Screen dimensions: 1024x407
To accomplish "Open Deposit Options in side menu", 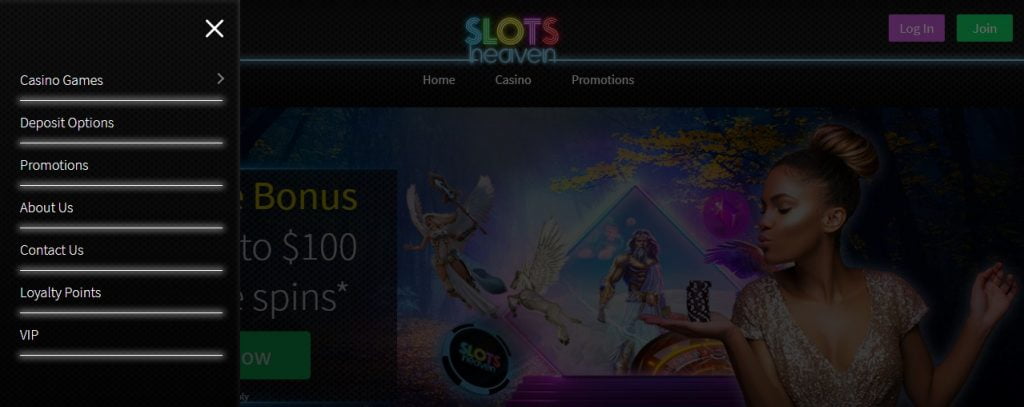I will pyautogui.click(x=67, y=123).
